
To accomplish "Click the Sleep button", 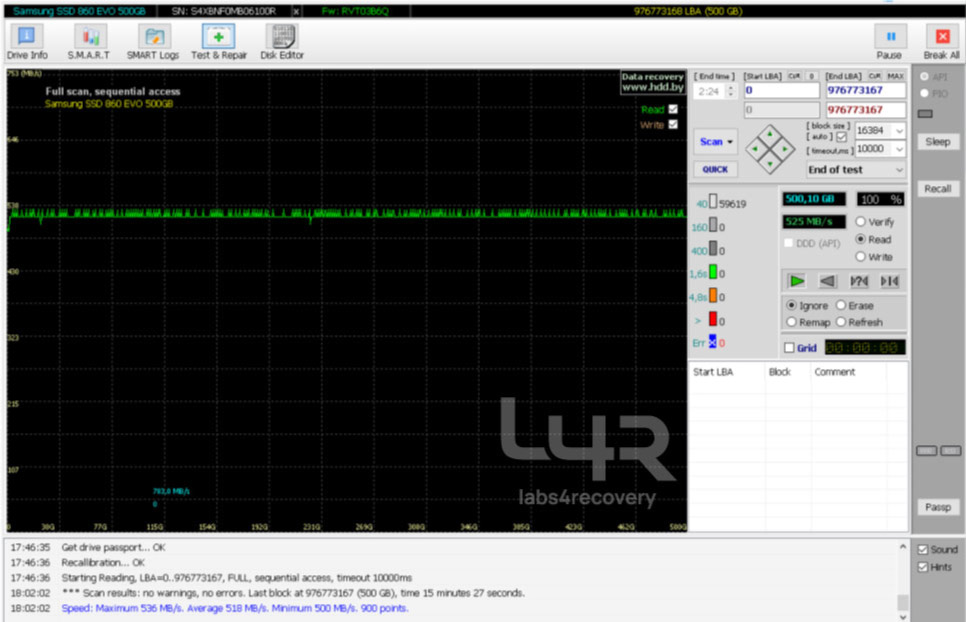I will [938, 142].
